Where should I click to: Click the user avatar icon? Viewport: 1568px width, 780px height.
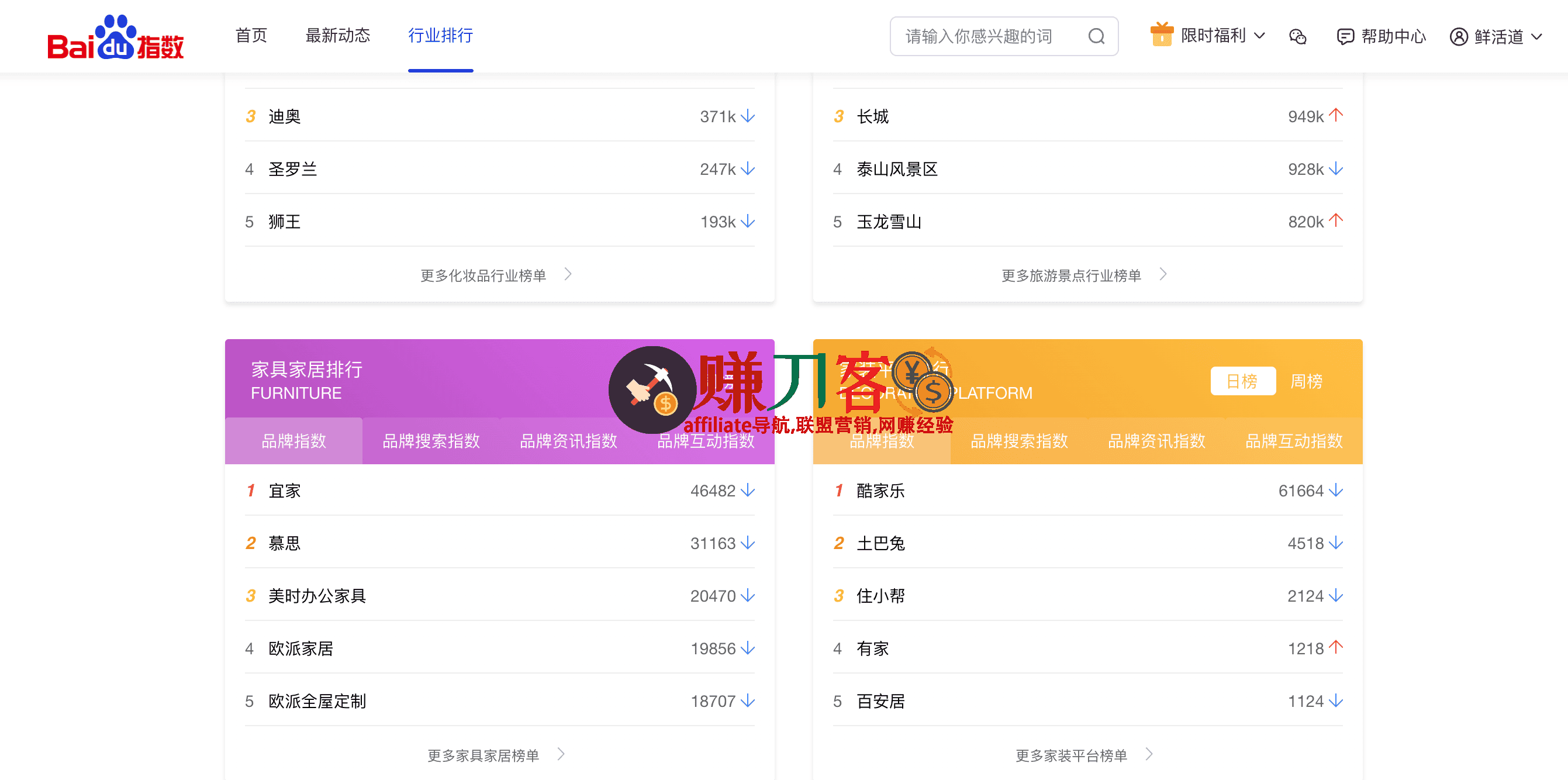point(1459,36)
